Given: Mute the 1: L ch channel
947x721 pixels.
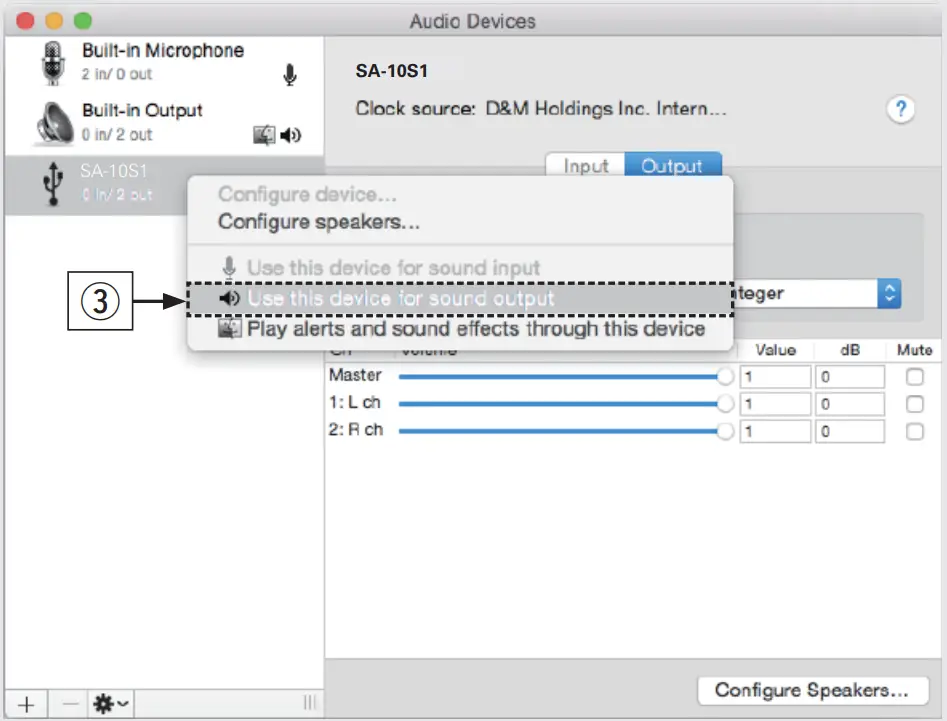Looking at the screenshot, I should click(914, 404).
